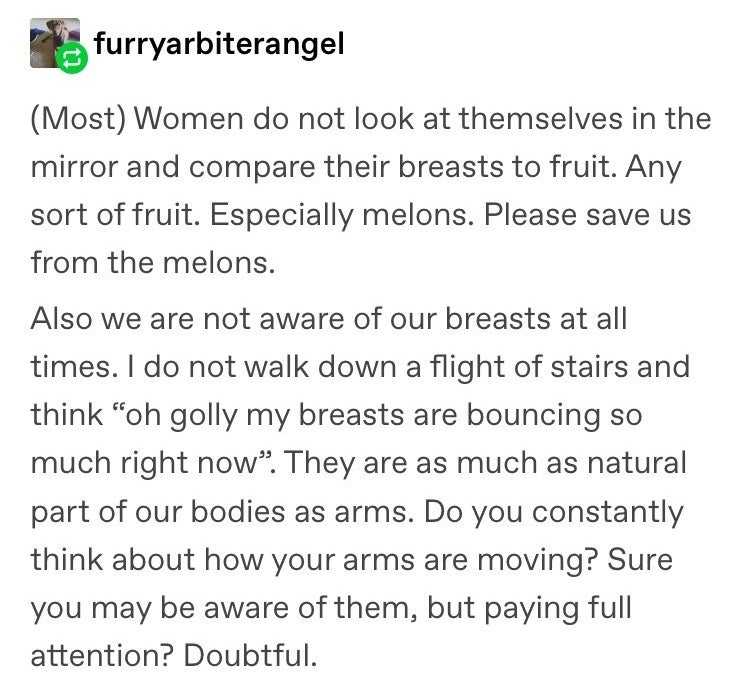Click the word "compare" in the post
This screenshot has width=750, height=687.
point(252,168)
